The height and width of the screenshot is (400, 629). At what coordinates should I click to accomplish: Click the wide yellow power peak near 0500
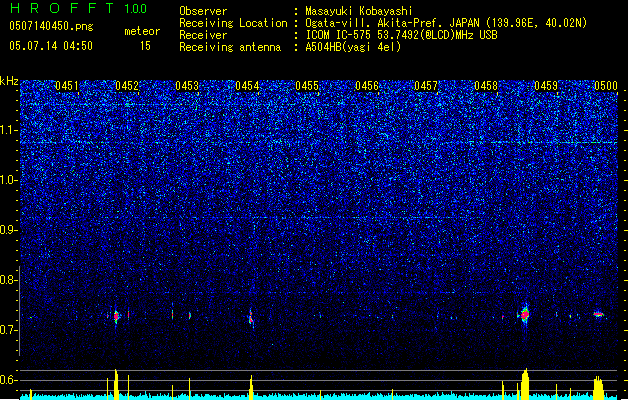click(599, 388)
